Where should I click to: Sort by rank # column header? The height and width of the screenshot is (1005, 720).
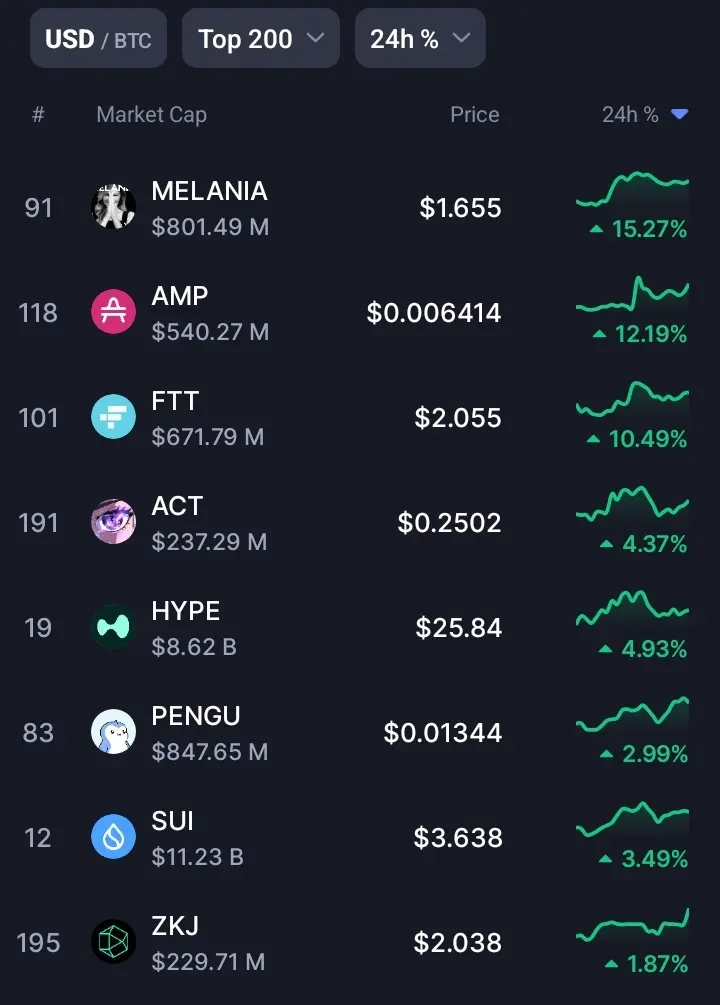(38, 115)
